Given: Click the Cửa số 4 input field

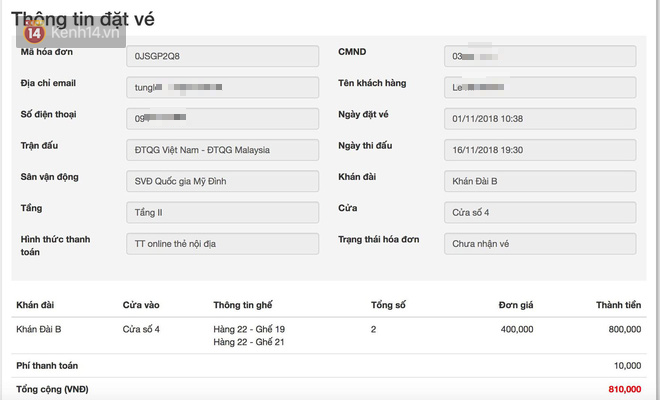Looking at the screenshot, I should (540, 213).
